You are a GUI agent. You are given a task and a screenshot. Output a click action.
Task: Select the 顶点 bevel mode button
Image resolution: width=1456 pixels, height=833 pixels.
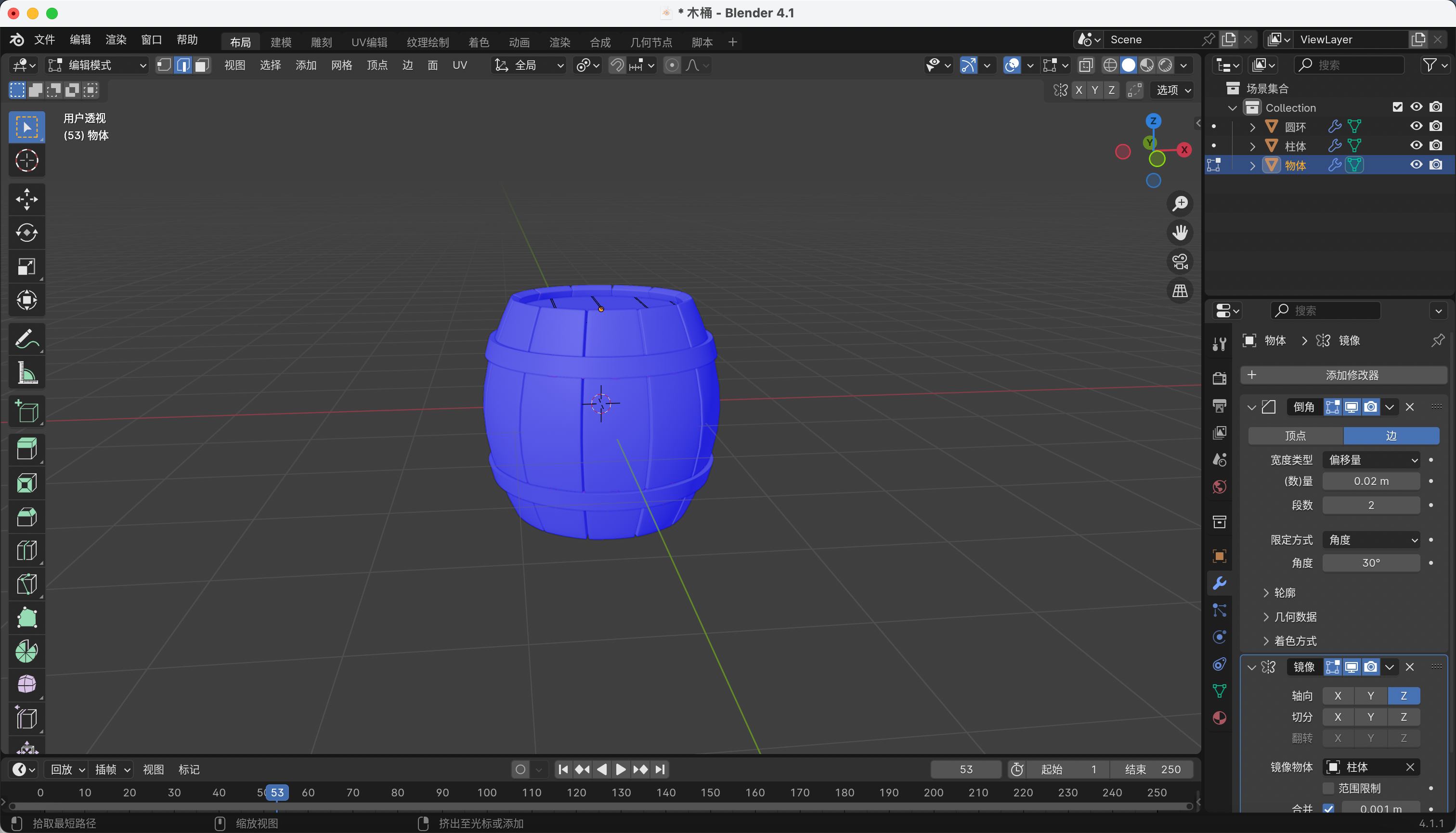[x=1295, y=436]
